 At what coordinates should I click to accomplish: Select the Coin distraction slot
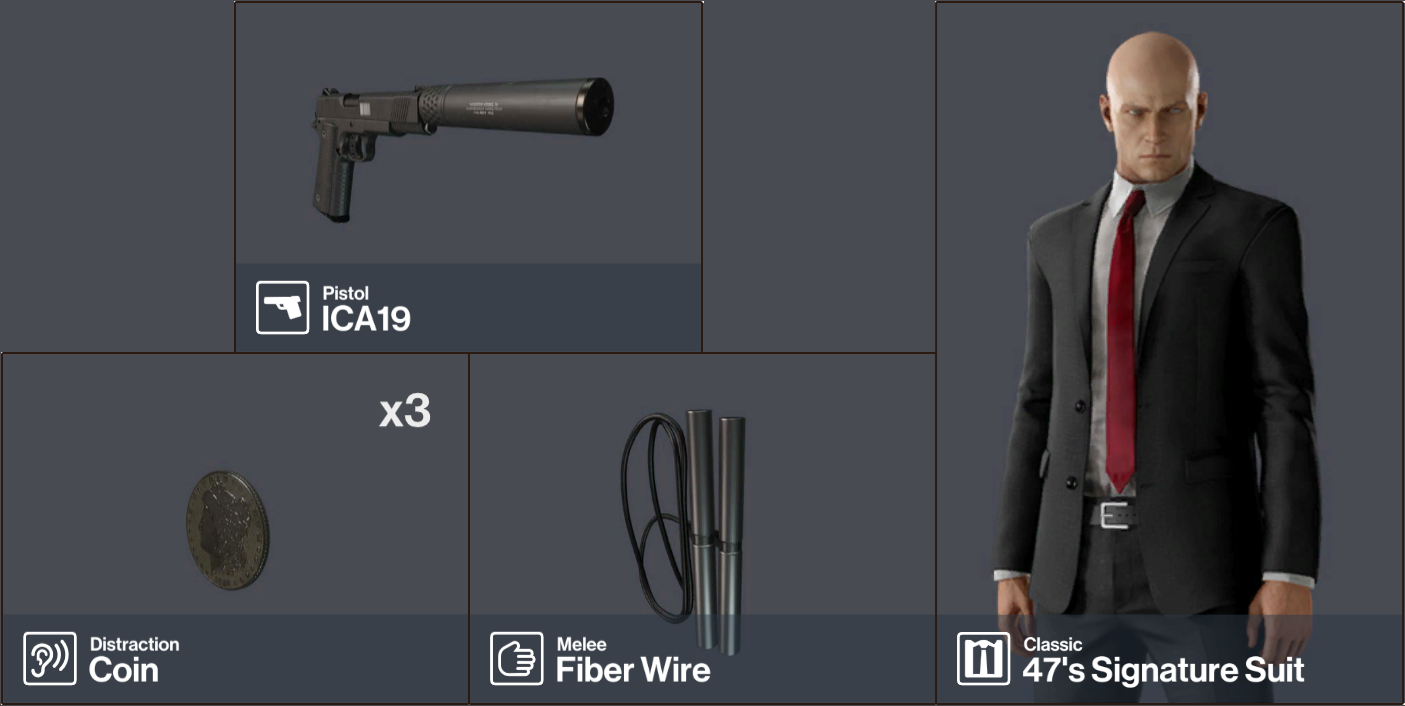[x=235, y=528]
